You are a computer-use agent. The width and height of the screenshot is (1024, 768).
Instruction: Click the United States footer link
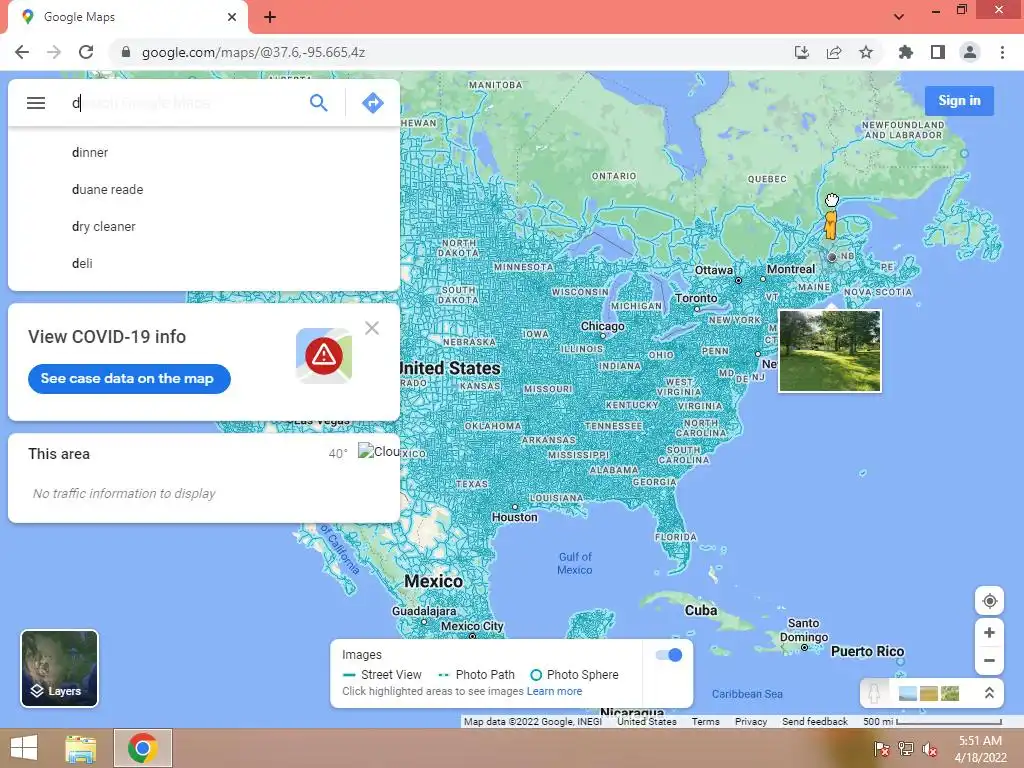click(x=647, y=722)
